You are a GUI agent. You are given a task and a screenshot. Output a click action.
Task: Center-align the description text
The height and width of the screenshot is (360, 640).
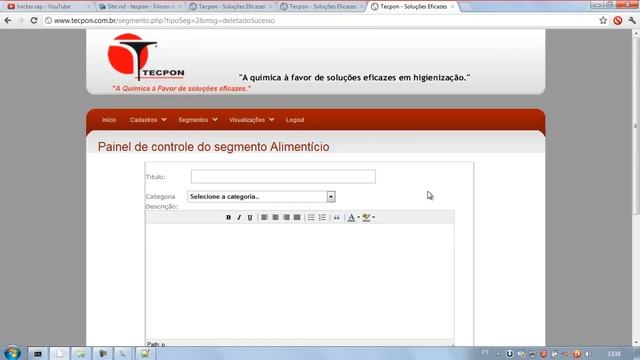click(x=276, y=218)
